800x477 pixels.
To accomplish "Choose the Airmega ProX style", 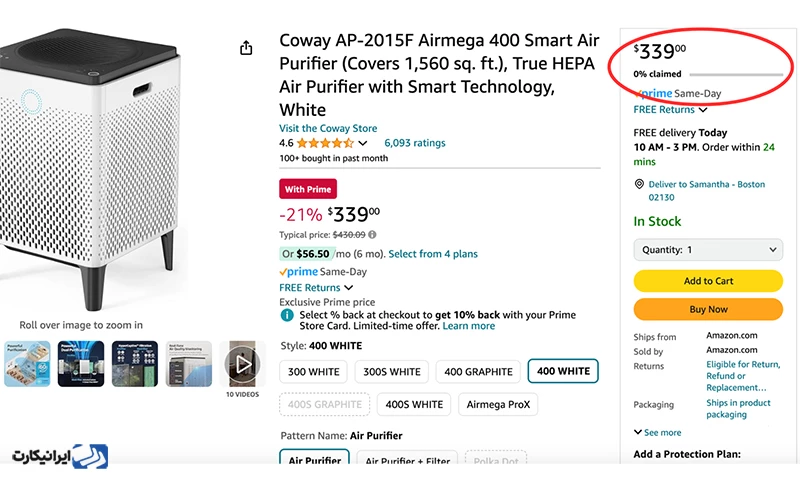I will tap(497, 404).
